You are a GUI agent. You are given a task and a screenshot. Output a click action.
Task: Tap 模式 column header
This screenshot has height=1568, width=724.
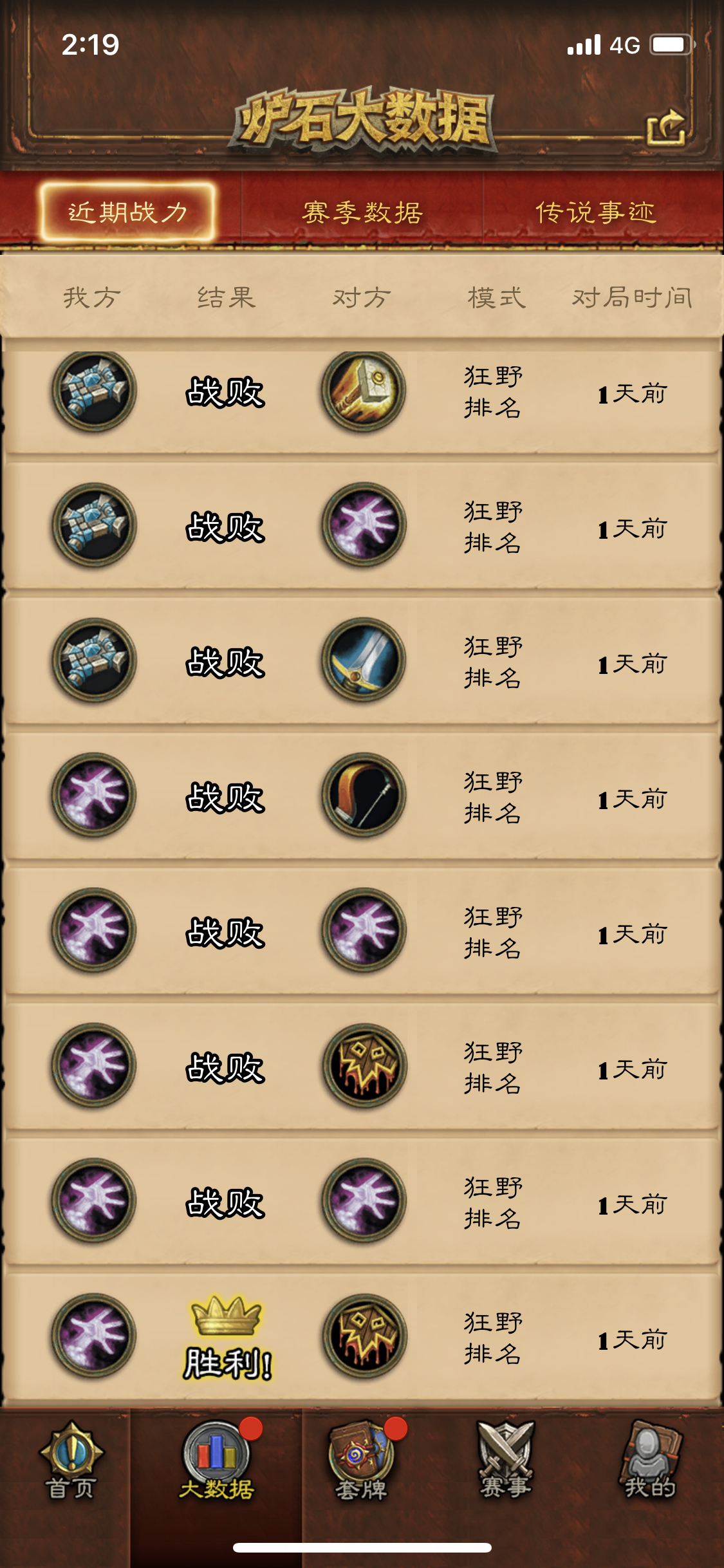[x=497, y=298]
